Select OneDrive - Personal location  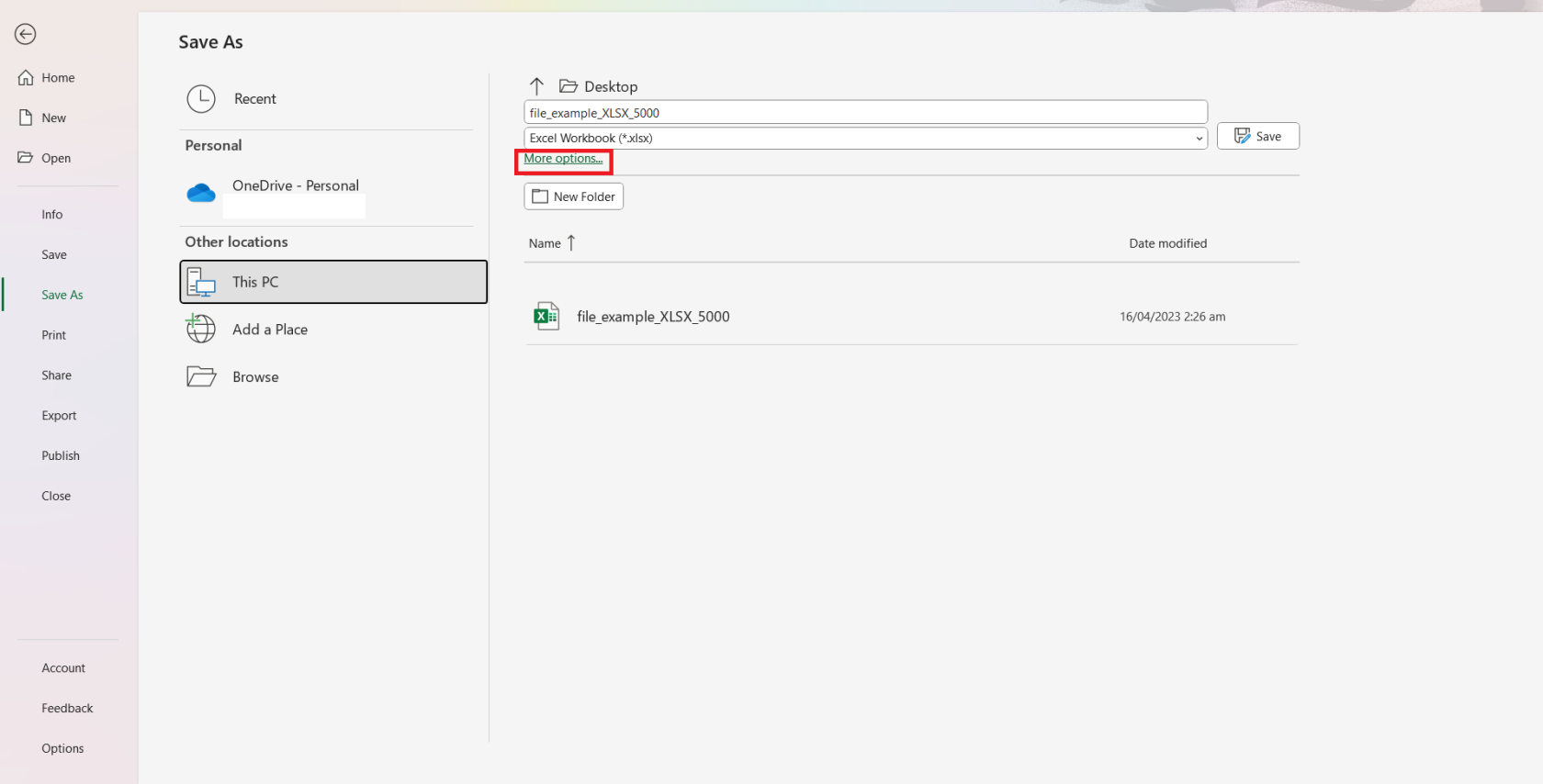(296, 185)
